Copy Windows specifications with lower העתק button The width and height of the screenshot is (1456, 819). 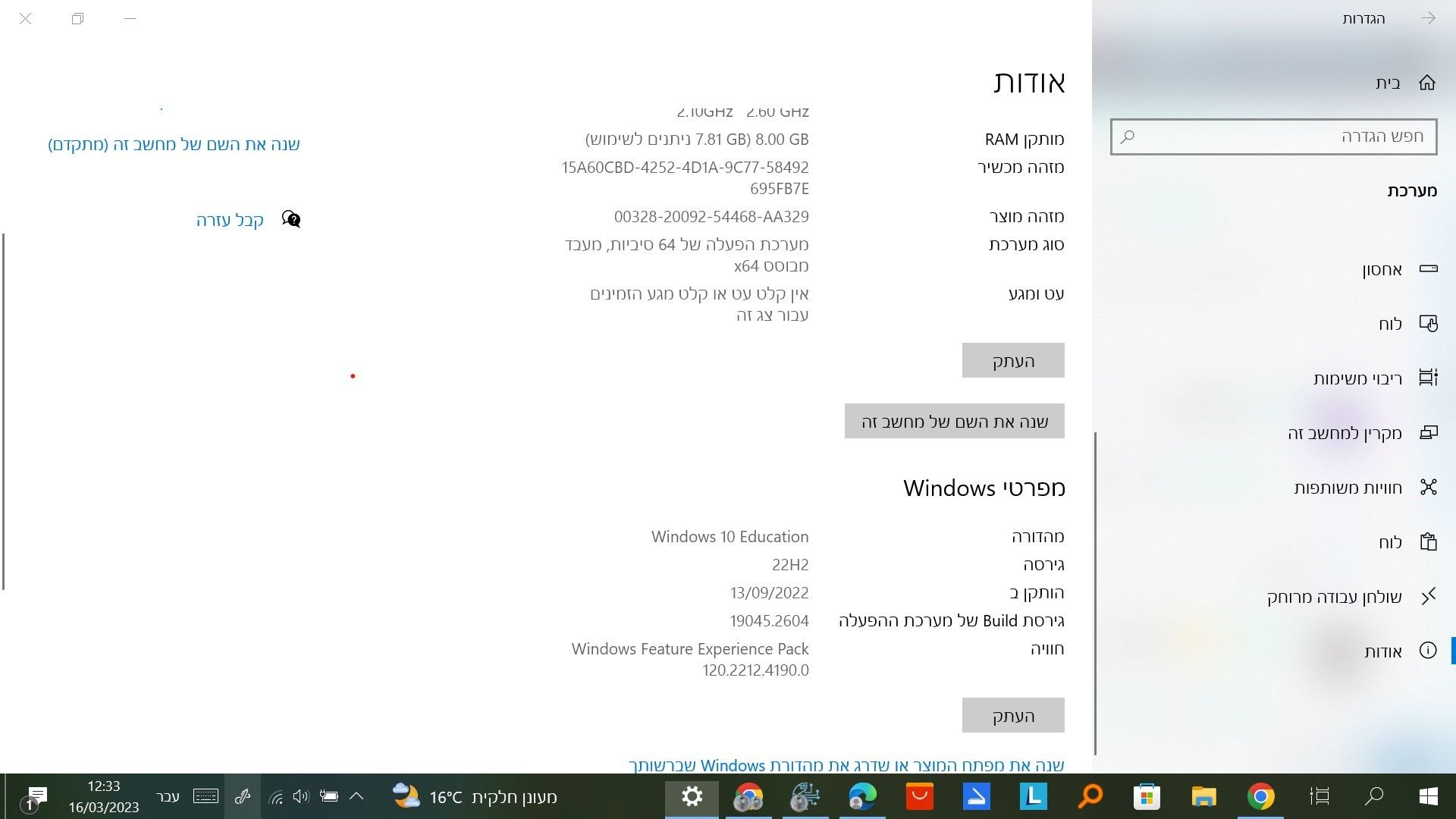1013,715
